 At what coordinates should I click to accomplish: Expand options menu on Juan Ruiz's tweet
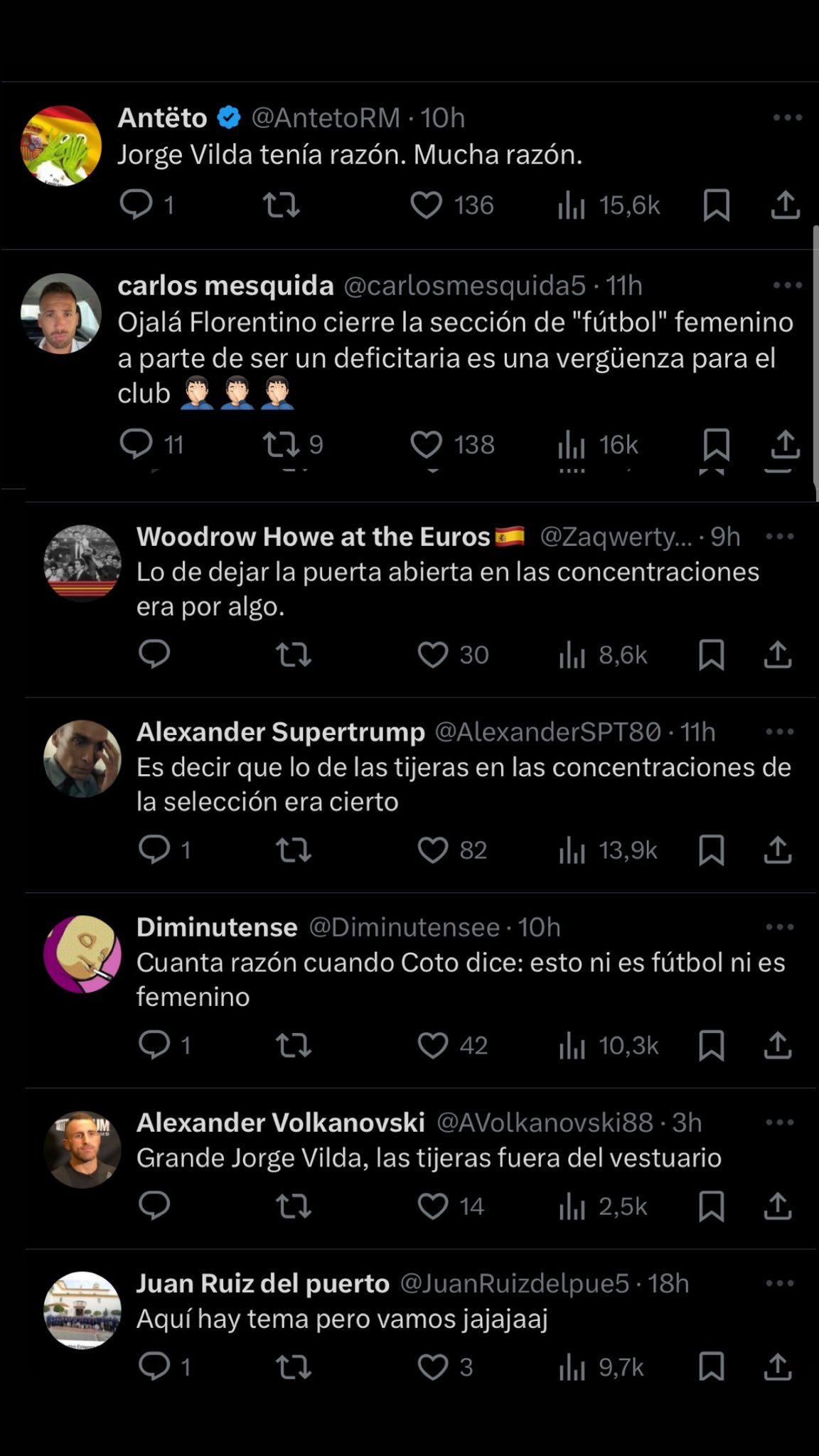(x=780, y=1283)
